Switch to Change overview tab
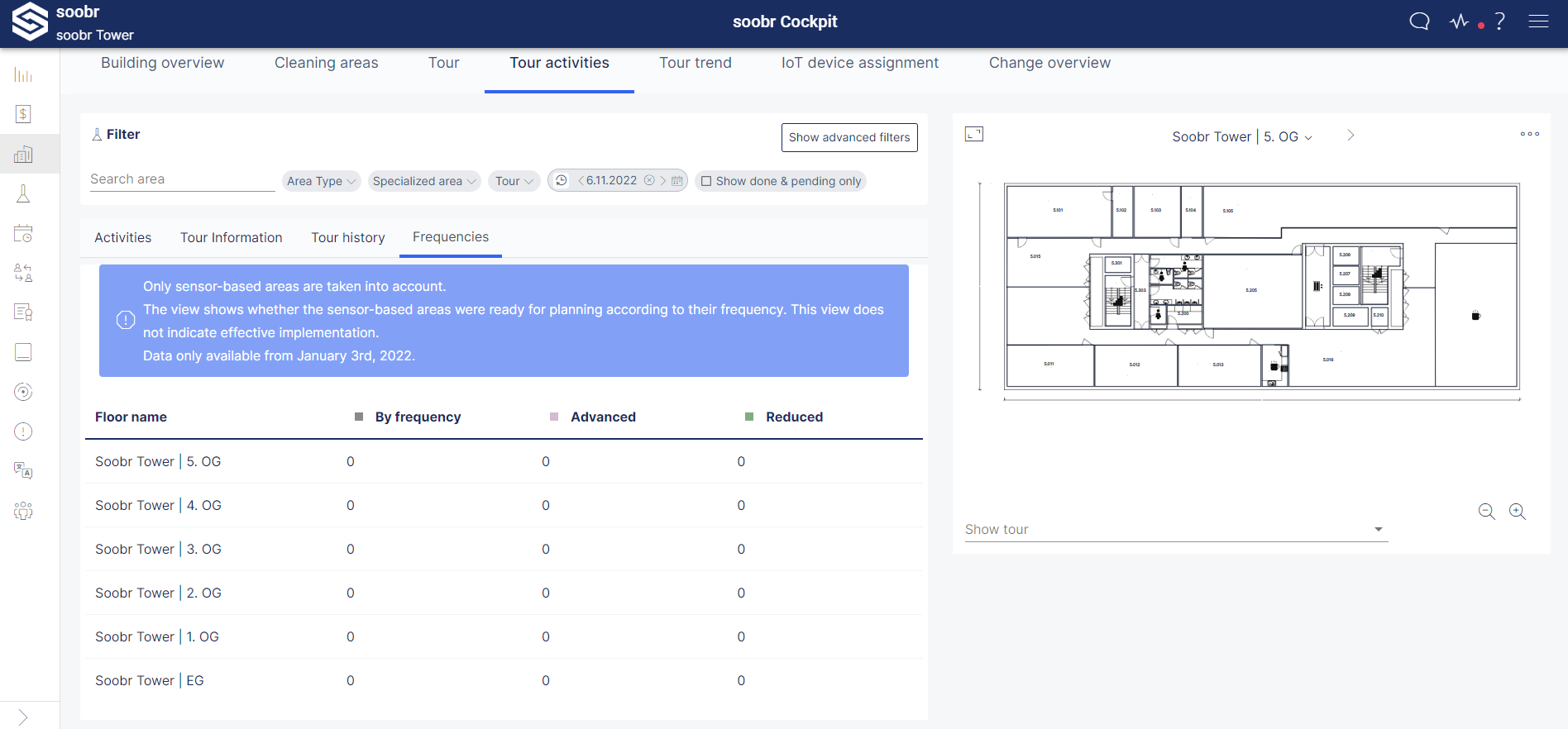 click(1049, 63)
